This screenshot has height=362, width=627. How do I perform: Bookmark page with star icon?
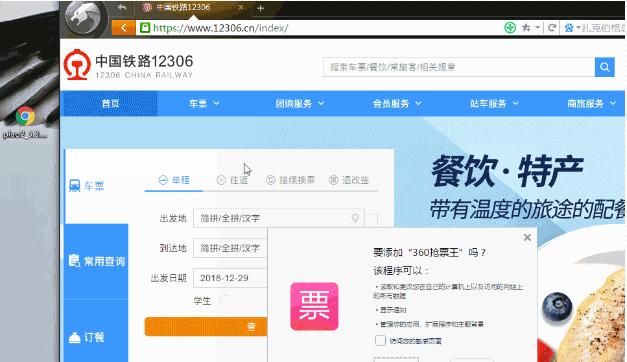click(526, 28)
